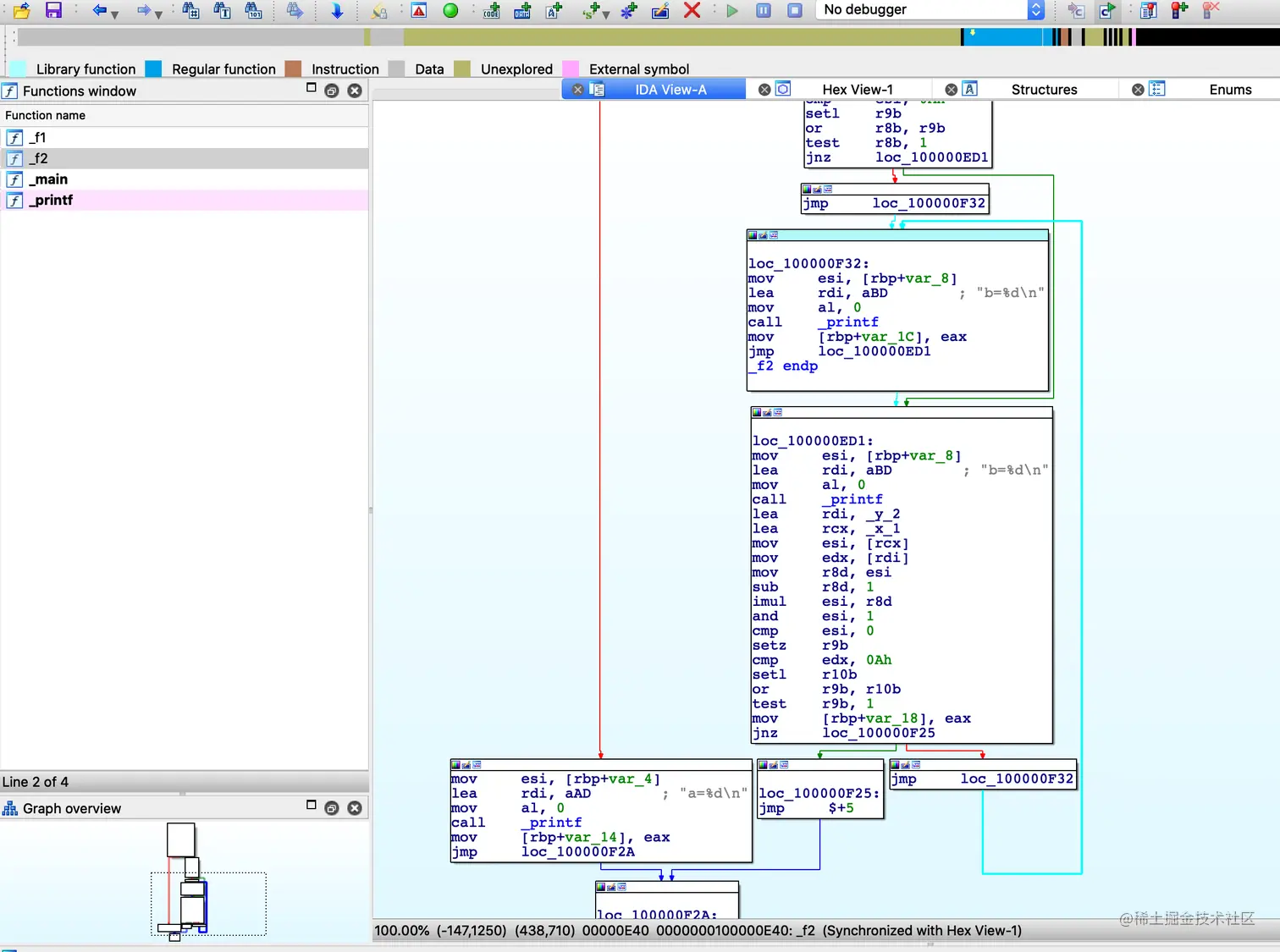Image resolution: width=1280 pixels, height=952 pixels.
Task: Select the _main function row
Action: click(x=185, y=179)
